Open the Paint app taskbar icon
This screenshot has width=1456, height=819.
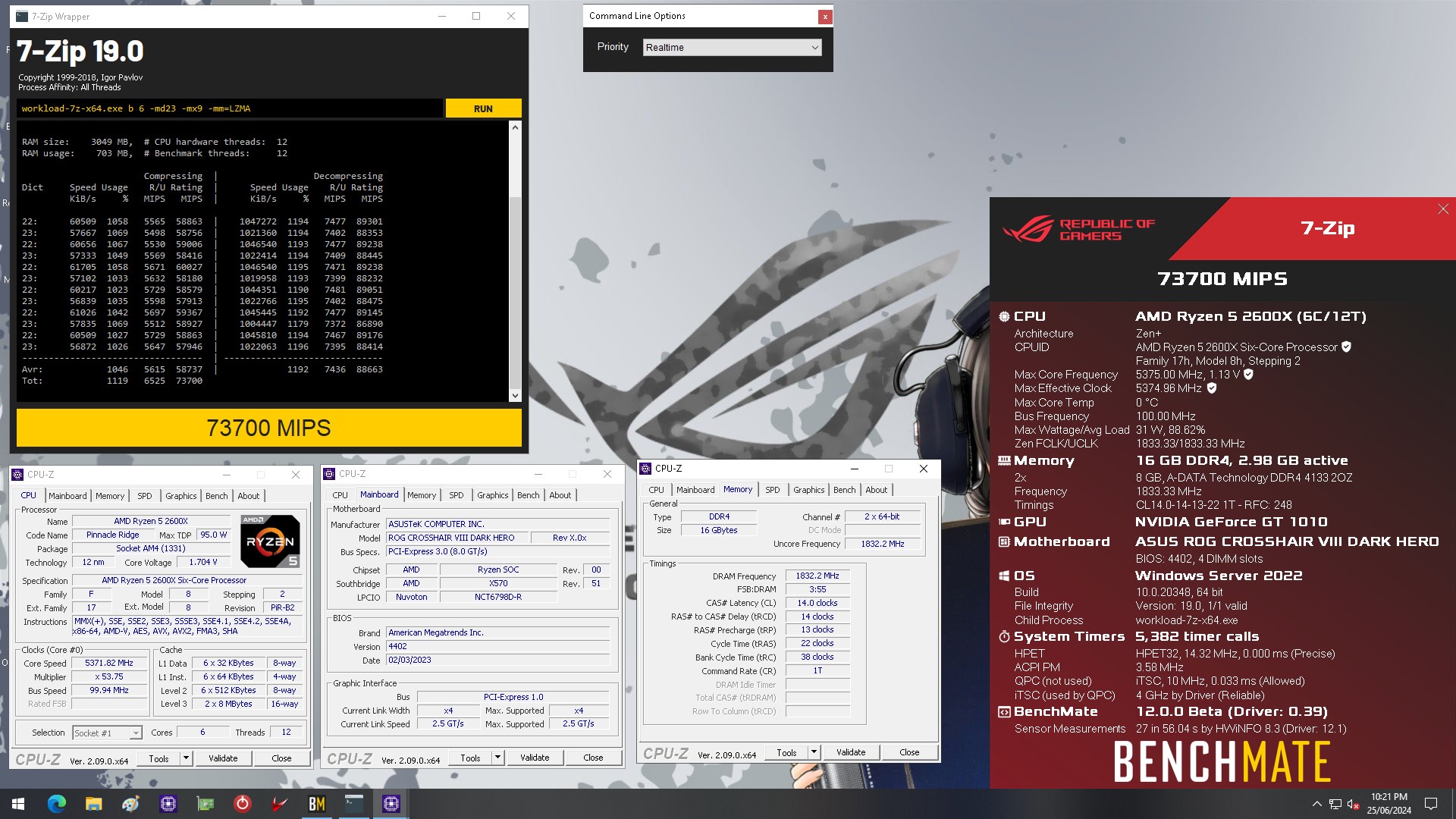pyautogui.click(x=130, y=804)
